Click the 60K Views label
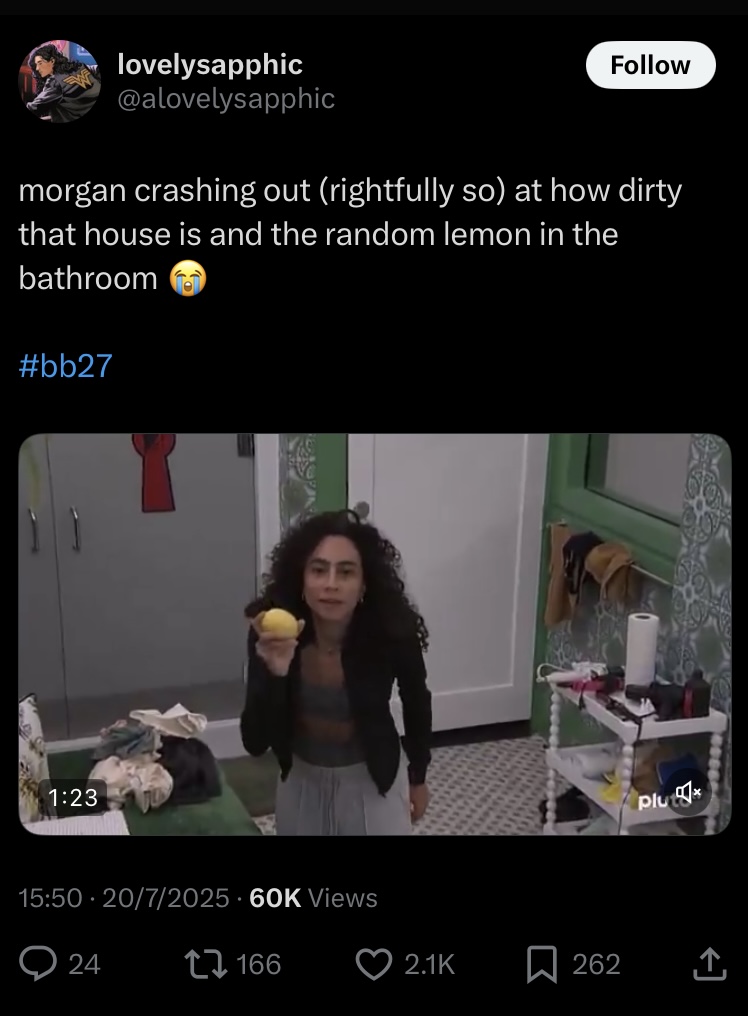 pos(313,898)
